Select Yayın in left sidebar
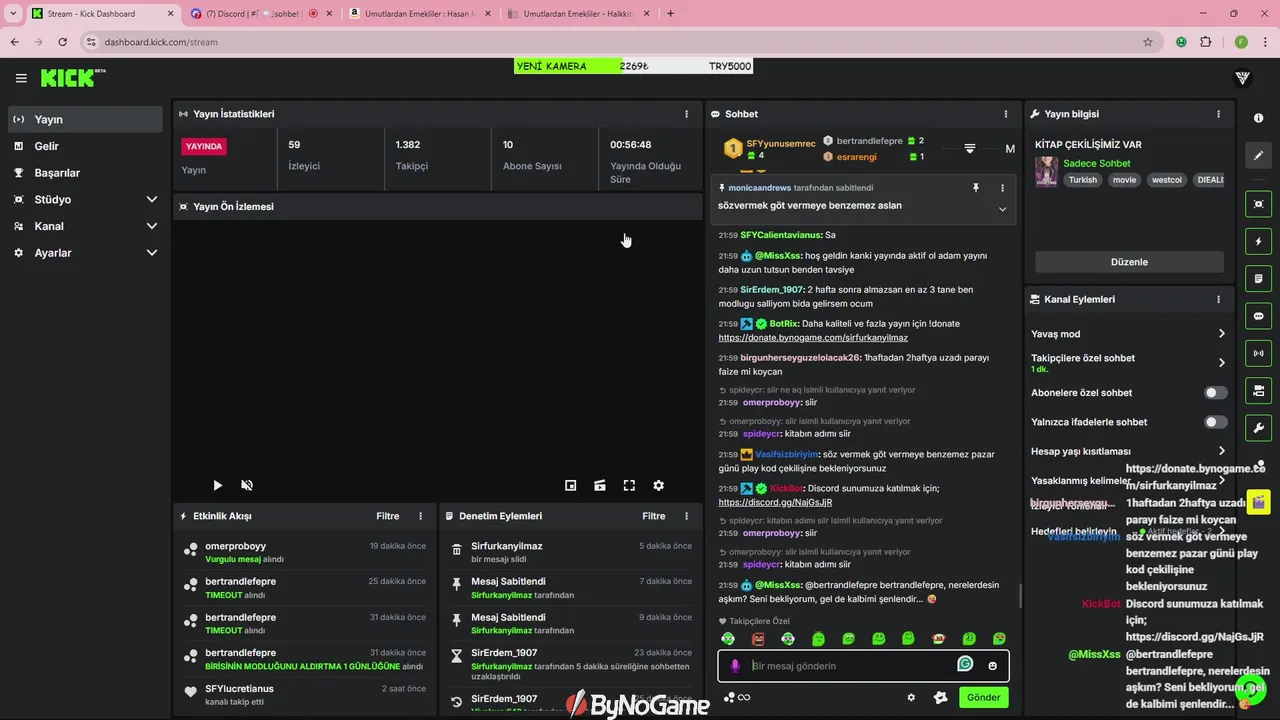The width and height of the screenshot is (1280, 720). [85, 119]
